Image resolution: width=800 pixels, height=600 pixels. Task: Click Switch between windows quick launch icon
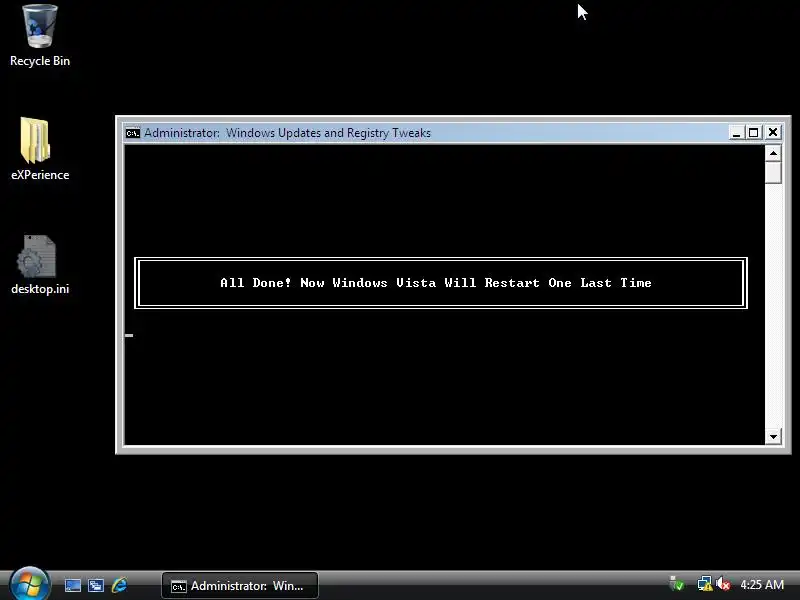point(96,585)
